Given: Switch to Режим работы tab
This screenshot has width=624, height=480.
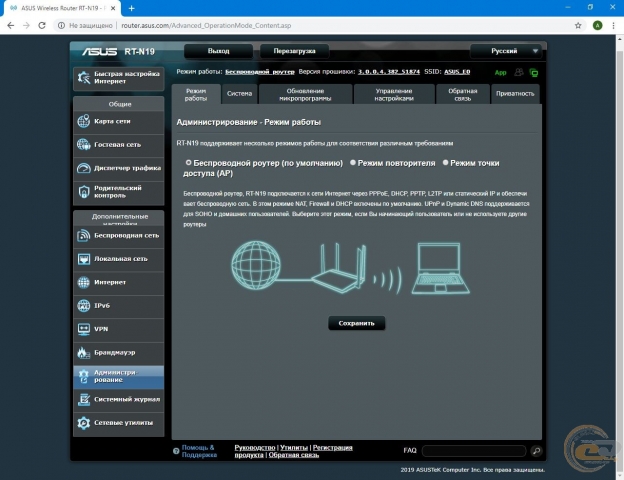Looking at the screenshot, I should (196, 94).
